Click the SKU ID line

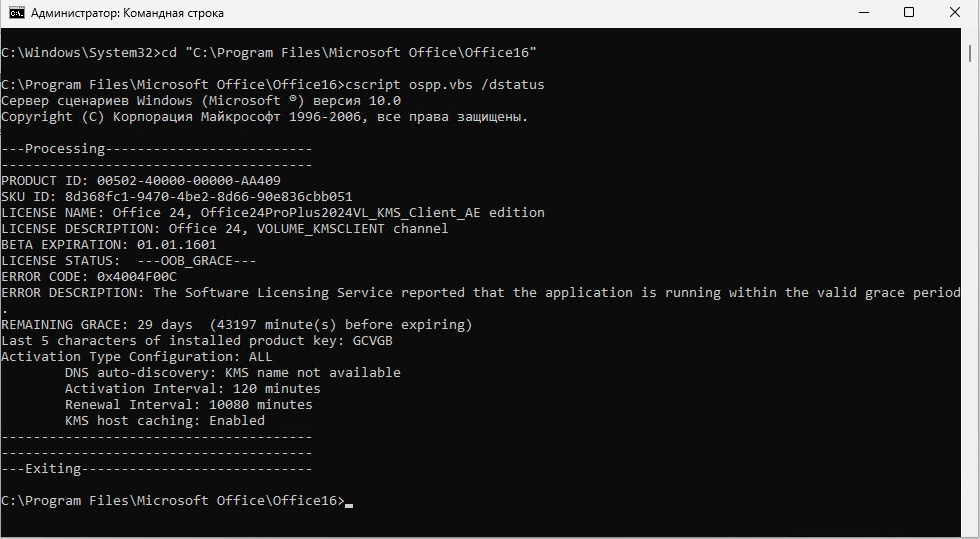coord(177,196)
